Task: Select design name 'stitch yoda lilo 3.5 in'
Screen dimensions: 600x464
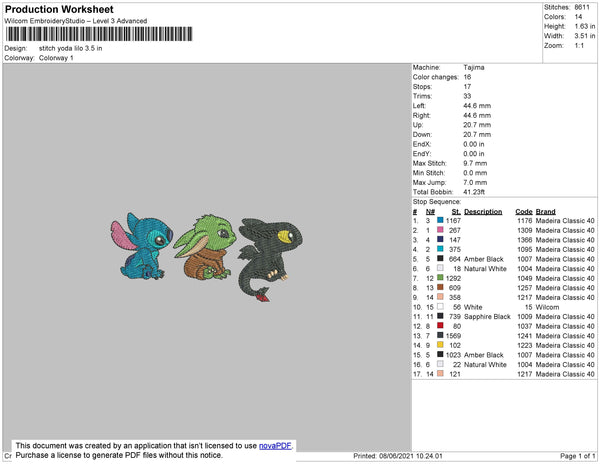Action: coord(70,49)
